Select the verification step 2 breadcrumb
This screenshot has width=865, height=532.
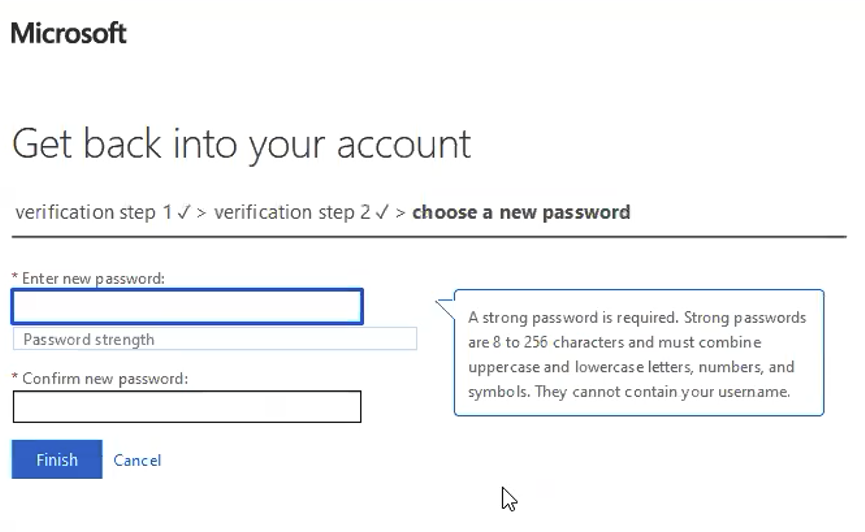(292, 212)
